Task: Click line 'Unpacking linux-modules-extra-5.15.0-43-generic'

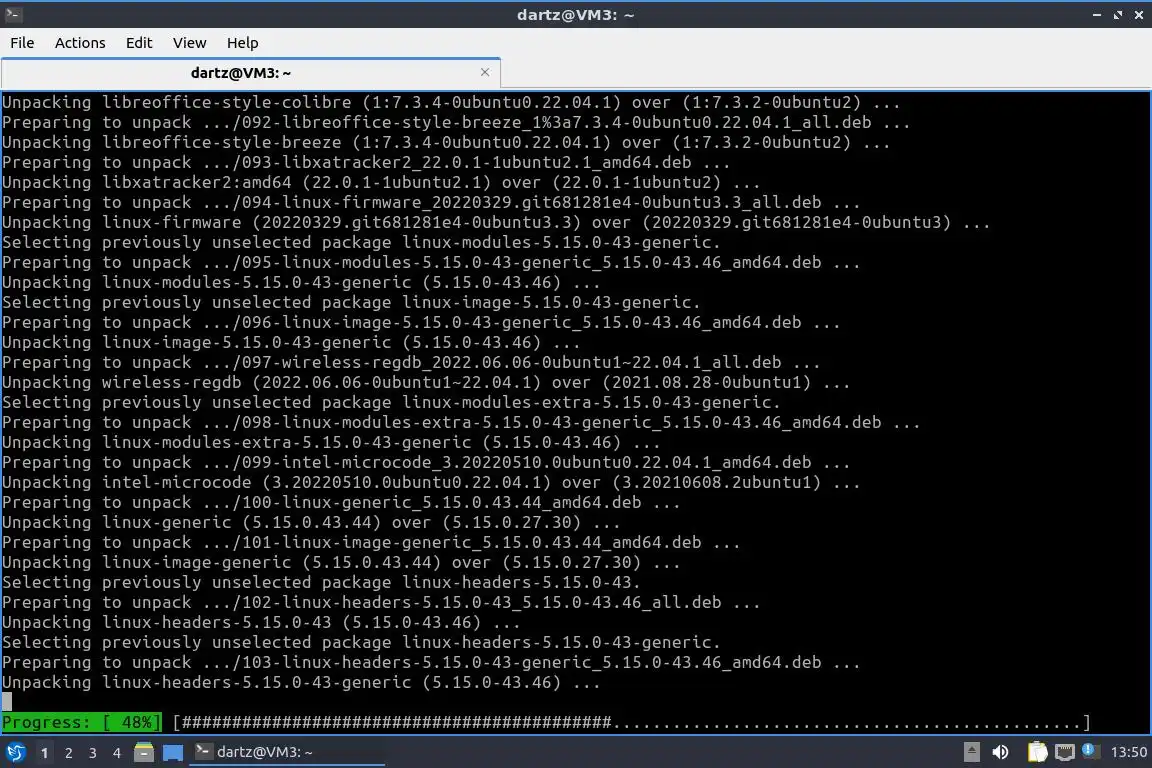Action: (331, 442)
